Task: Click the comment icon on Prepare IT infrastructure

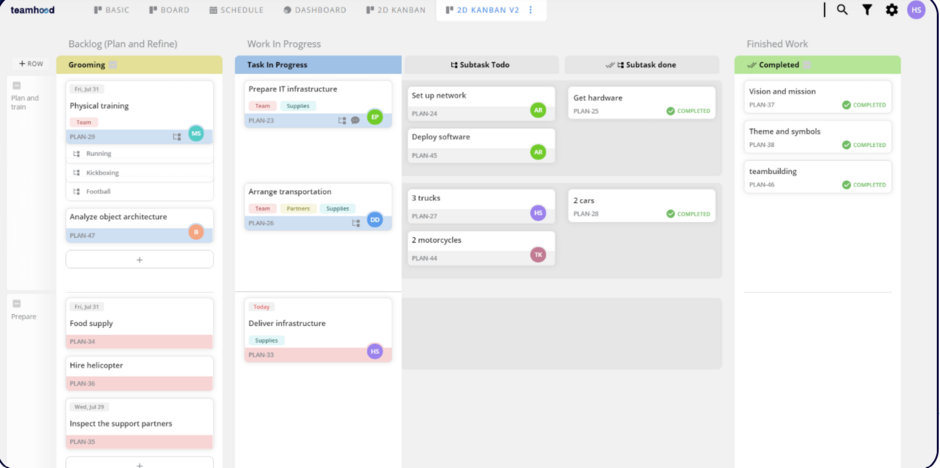Action: tap(355, 121)
